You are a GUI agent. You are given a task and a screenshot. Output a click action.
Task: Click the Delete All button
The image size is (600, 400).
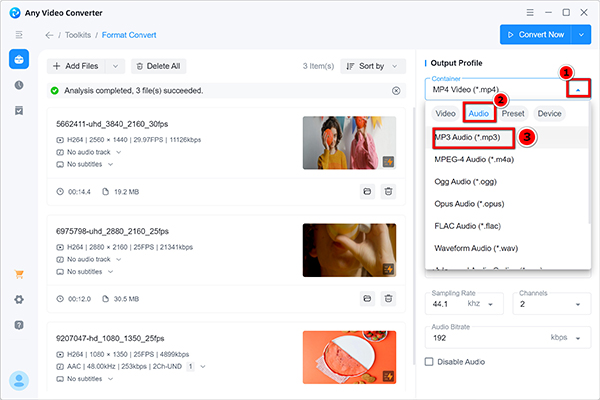pyautogui.click(x=159, y=66)
